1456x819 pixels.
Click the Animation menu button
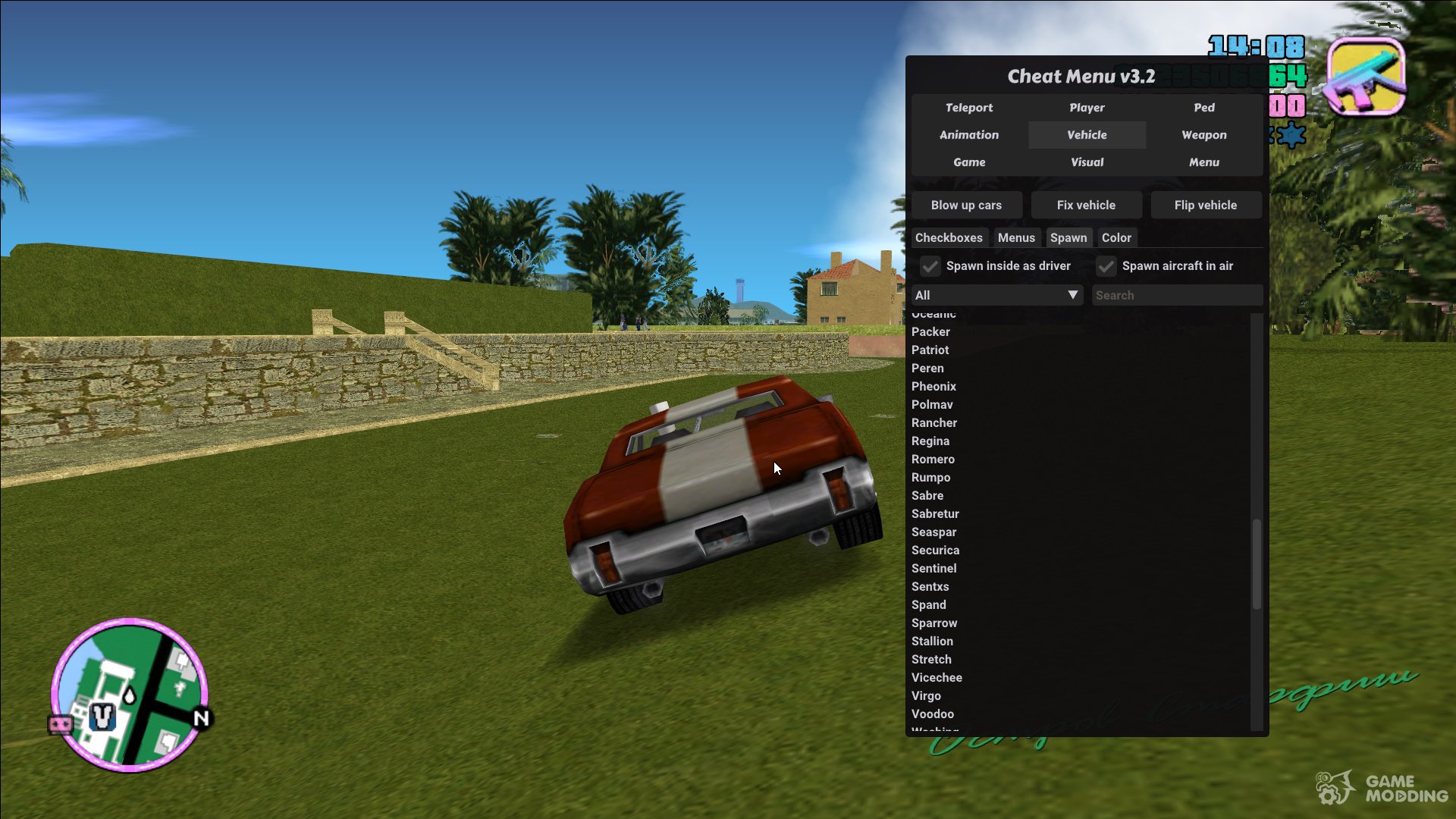coord(968,134)
